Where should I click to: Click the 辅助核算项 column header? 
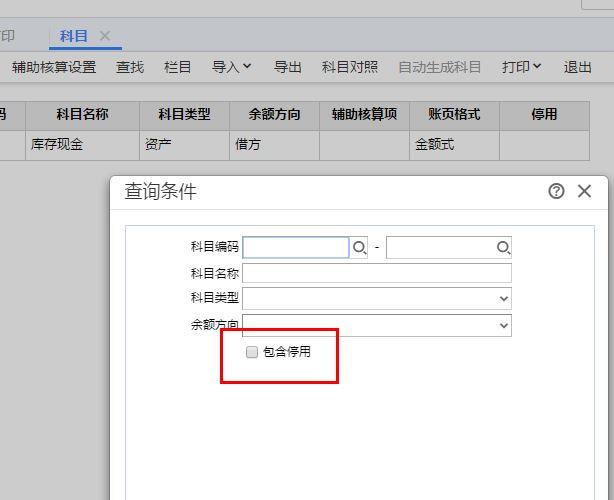coord(364,115)
